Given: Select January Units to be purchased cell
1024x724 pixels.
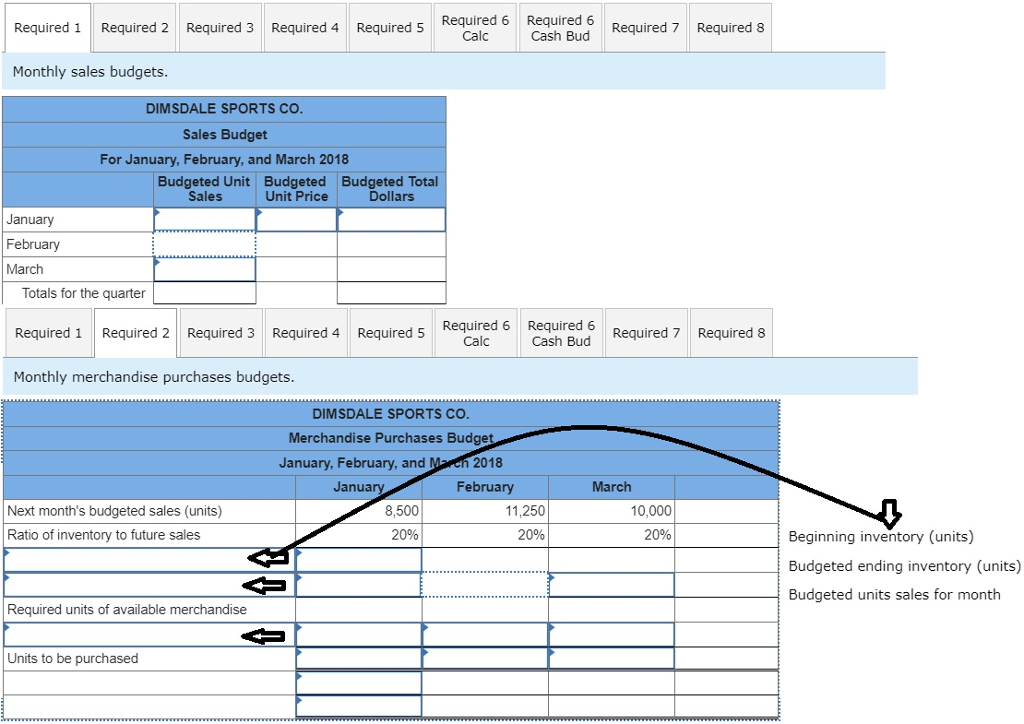Looking at the screenshot, I should pos(359,658).
